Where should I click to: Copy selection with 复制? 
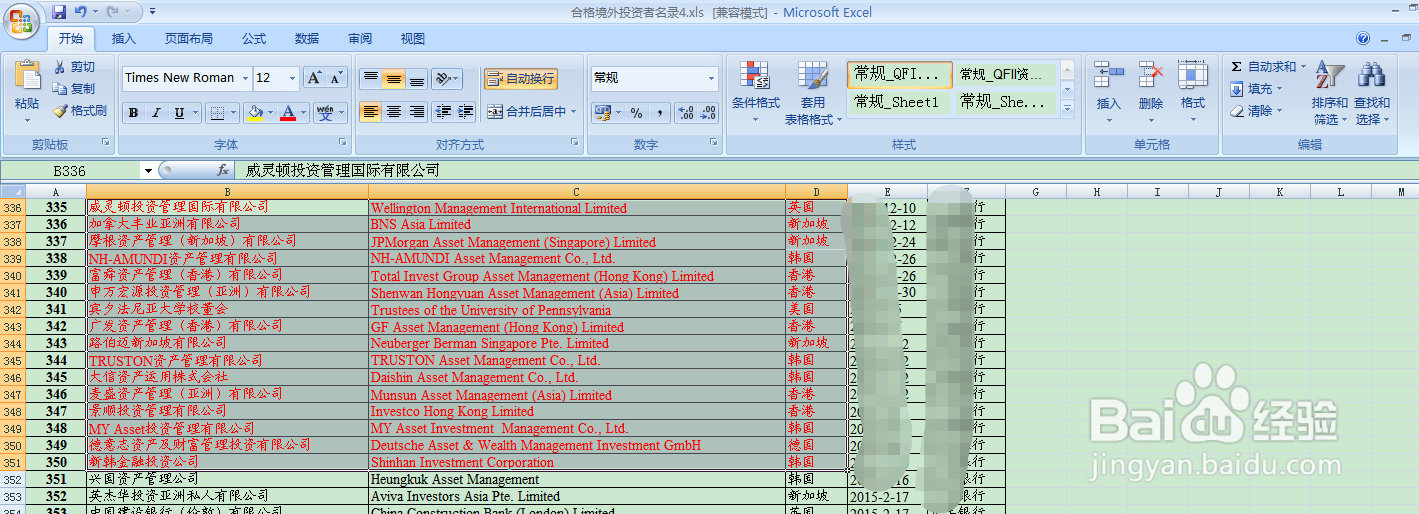tap(74, 89)
